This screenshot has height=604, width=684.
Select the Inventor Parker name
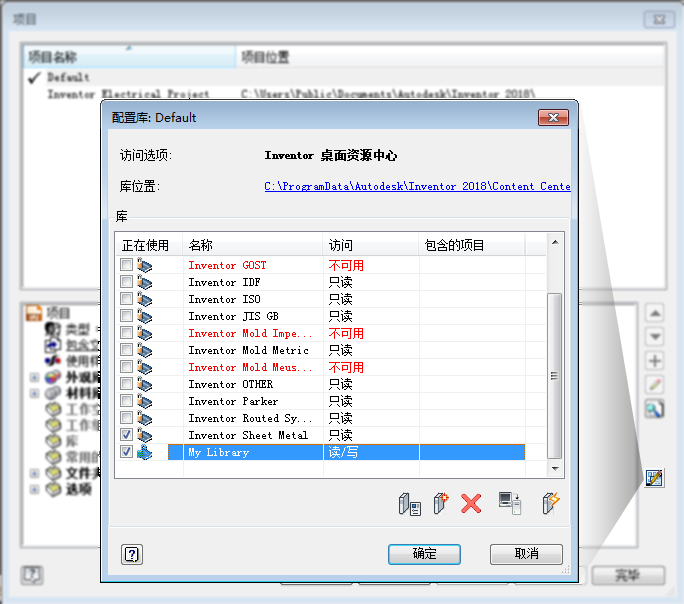pyautogui.click(x=233, y=401)
